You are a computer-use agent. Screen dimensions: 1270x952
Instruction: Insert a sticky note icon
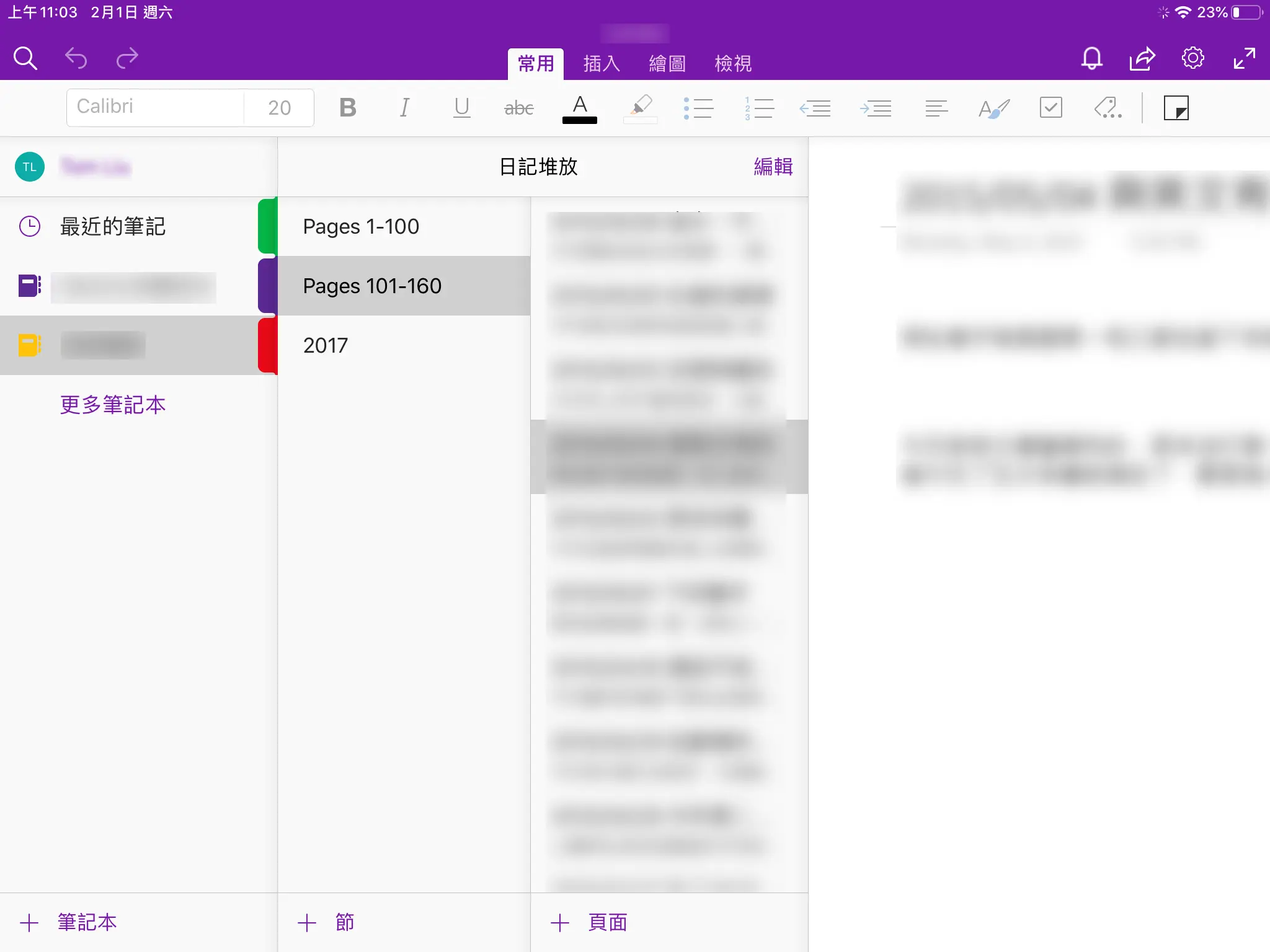[1176, 108]
